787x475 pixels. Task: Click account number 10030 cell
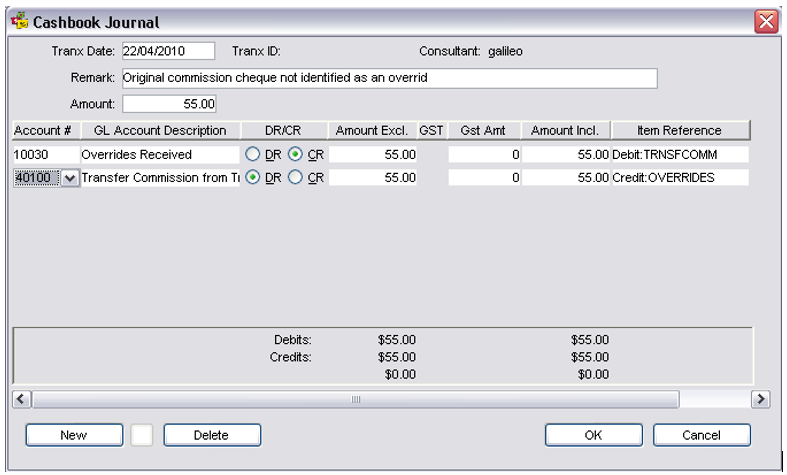46,155
